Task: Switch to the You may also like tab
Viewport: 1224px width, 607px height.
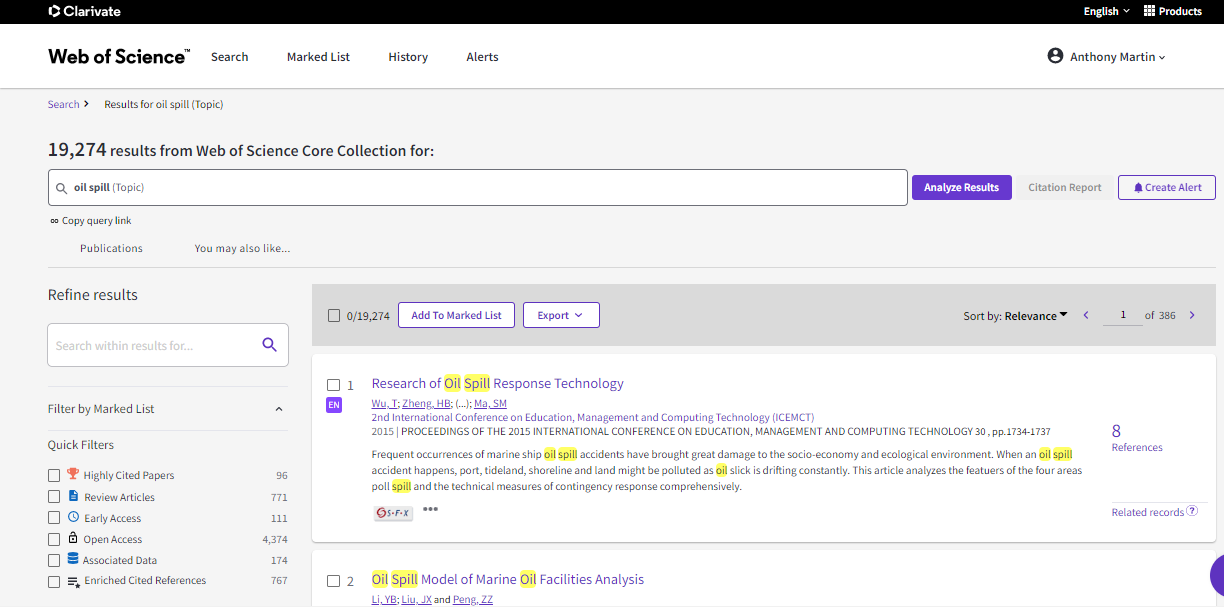Action: [242, 248]
